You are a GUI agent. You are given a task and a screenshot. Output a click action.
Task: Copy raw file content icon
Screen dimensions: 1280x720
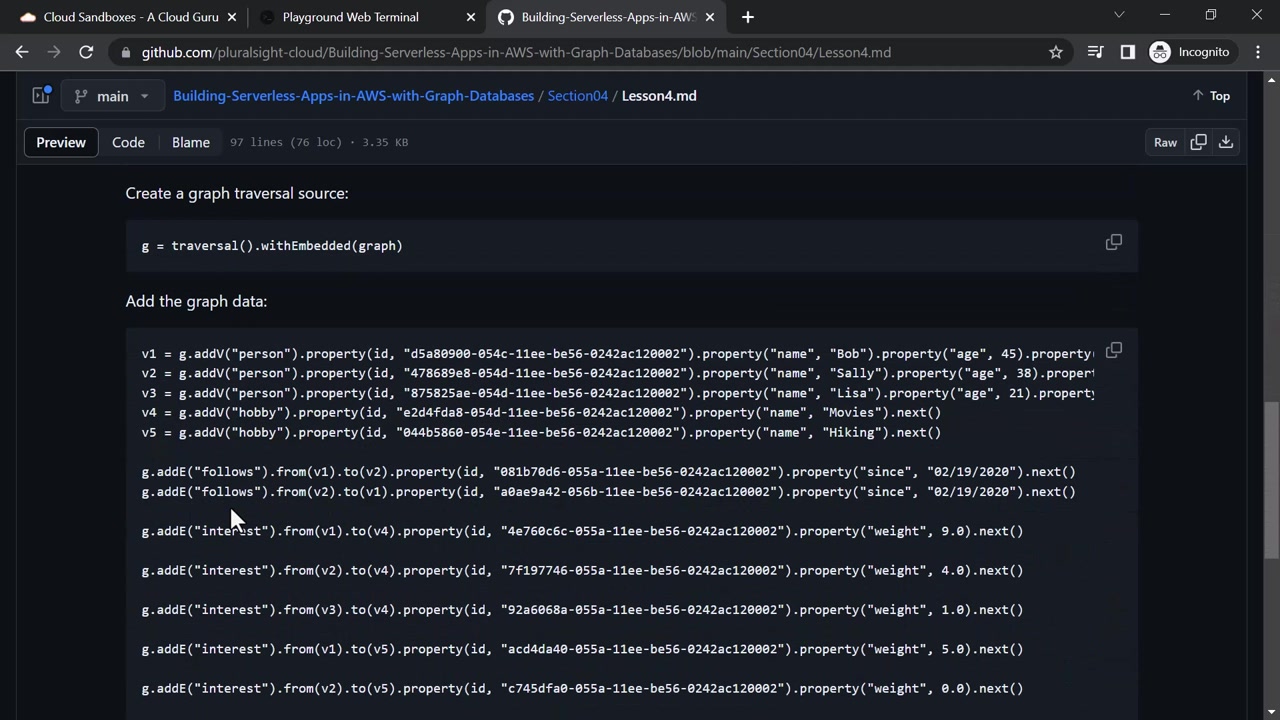[1198, 142]
